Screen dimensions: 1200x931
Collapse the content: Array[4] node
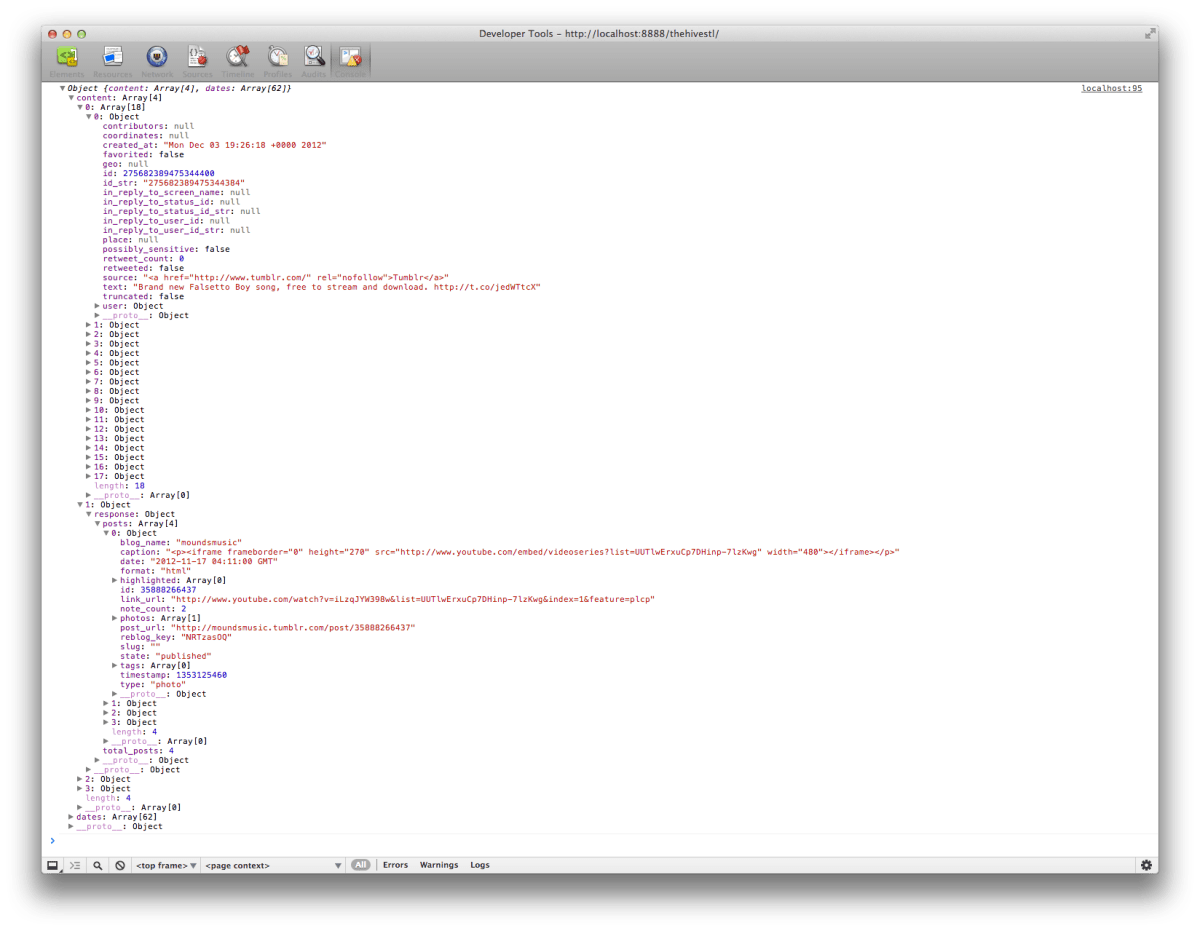pyautogui.click(x=71, y=98)
